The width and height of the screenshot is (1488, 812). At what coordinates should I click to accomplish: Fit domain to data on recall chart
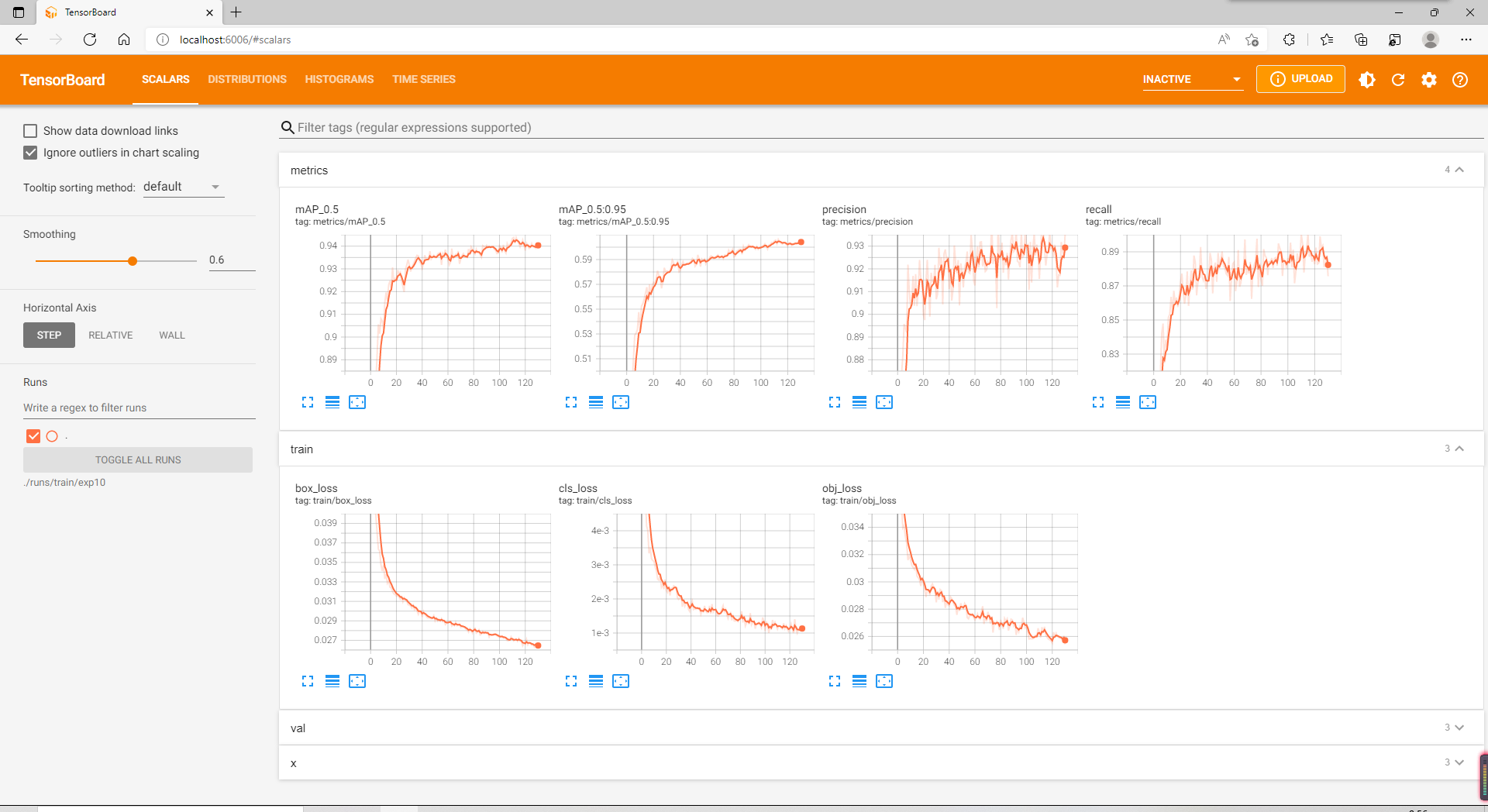click(1148, 402)
